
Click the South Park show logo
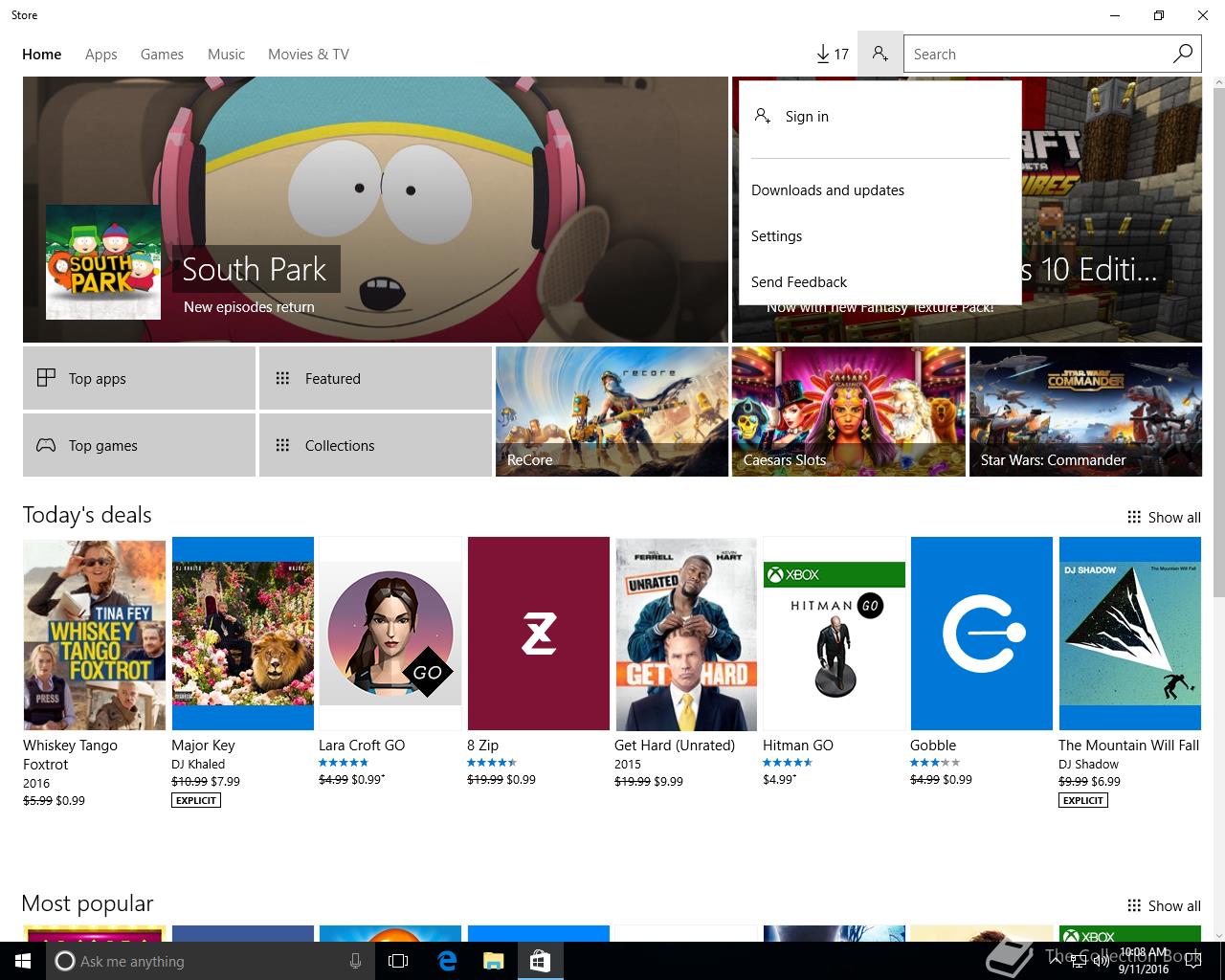[x=103, y=262]
